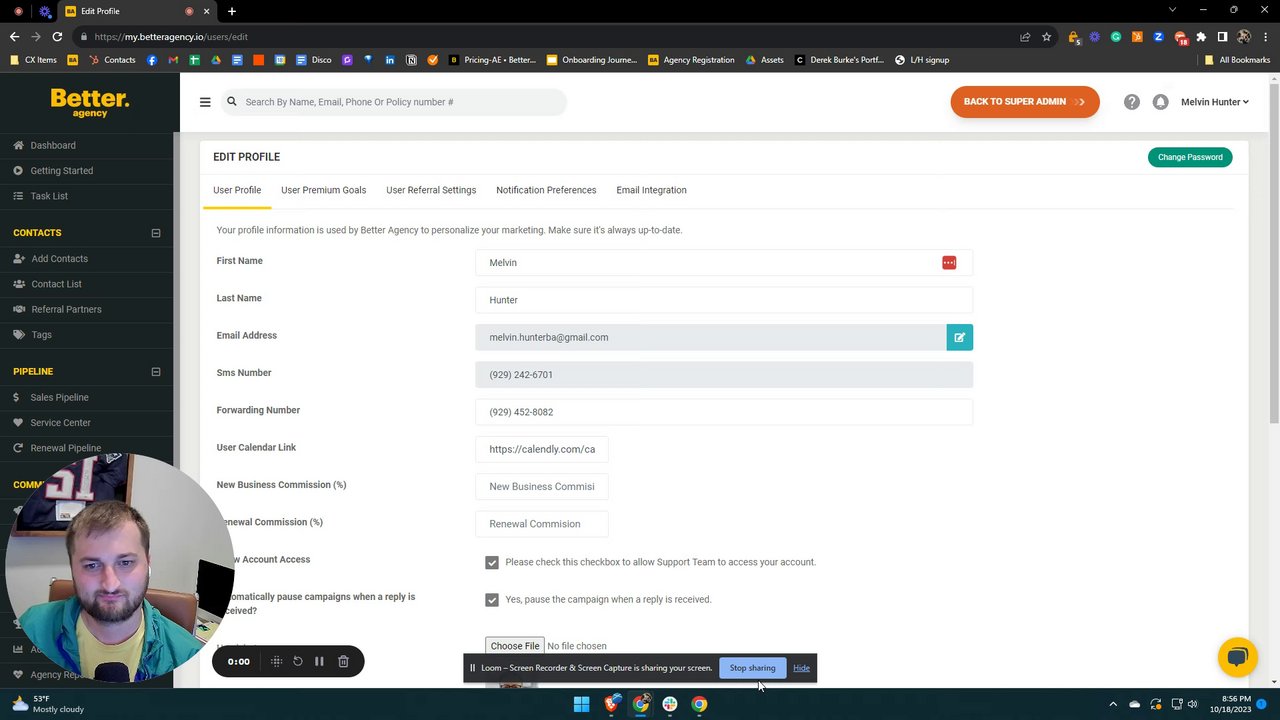This screenshot has height=720, width=1280.
Task: Click the User Calendar Link input field
Action: click(x=542, y=449)
